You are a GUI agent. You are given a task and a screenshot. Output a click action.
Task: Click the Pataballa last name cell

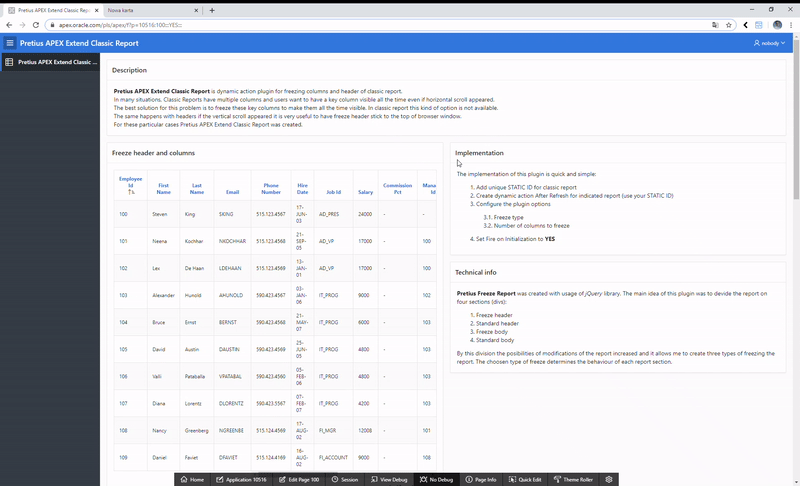coord(195,376)
